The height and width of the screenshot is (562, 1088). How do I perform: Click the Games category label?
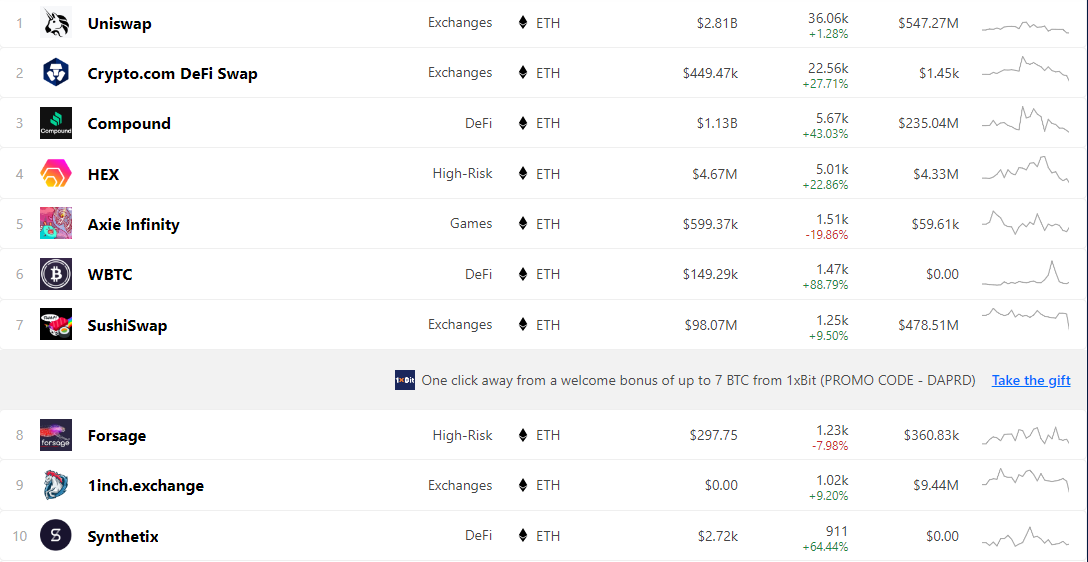click(471, 223)
